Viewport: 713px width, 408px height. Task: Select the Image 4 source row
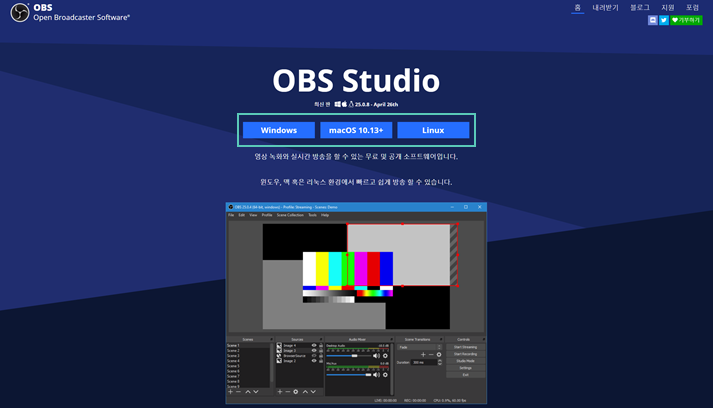(299, 346)
